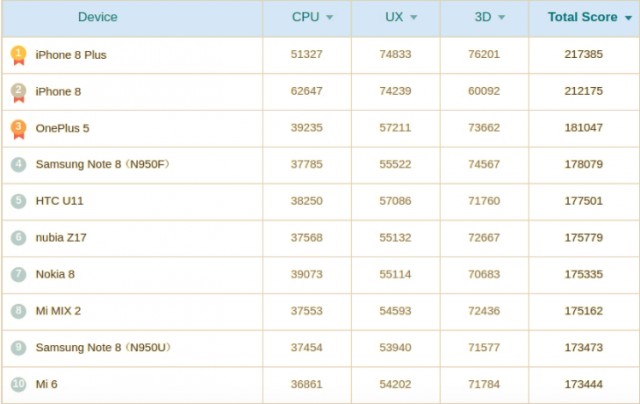
Task: Click UX score 74833
Action: (395, 54)
